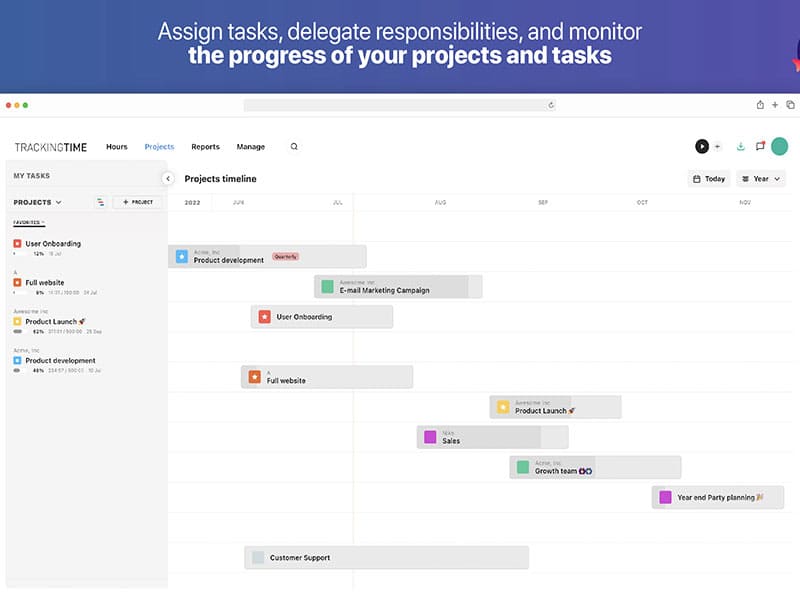The height and width of the screenshot is (600, 800).
Task: Click the plus icon beside the timer
Action: pyautogui.click(x=717, y=146)
